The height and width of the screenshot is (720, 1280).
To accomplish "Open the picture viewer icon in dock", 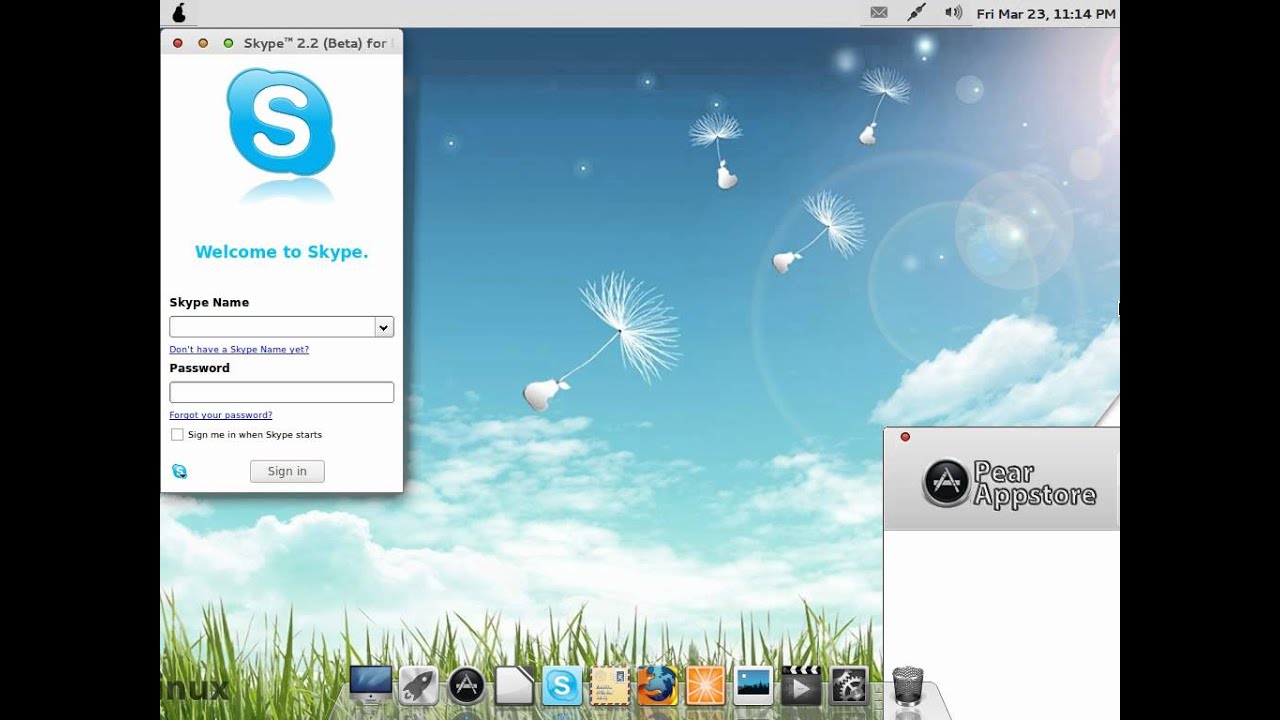I will point(753,686).
